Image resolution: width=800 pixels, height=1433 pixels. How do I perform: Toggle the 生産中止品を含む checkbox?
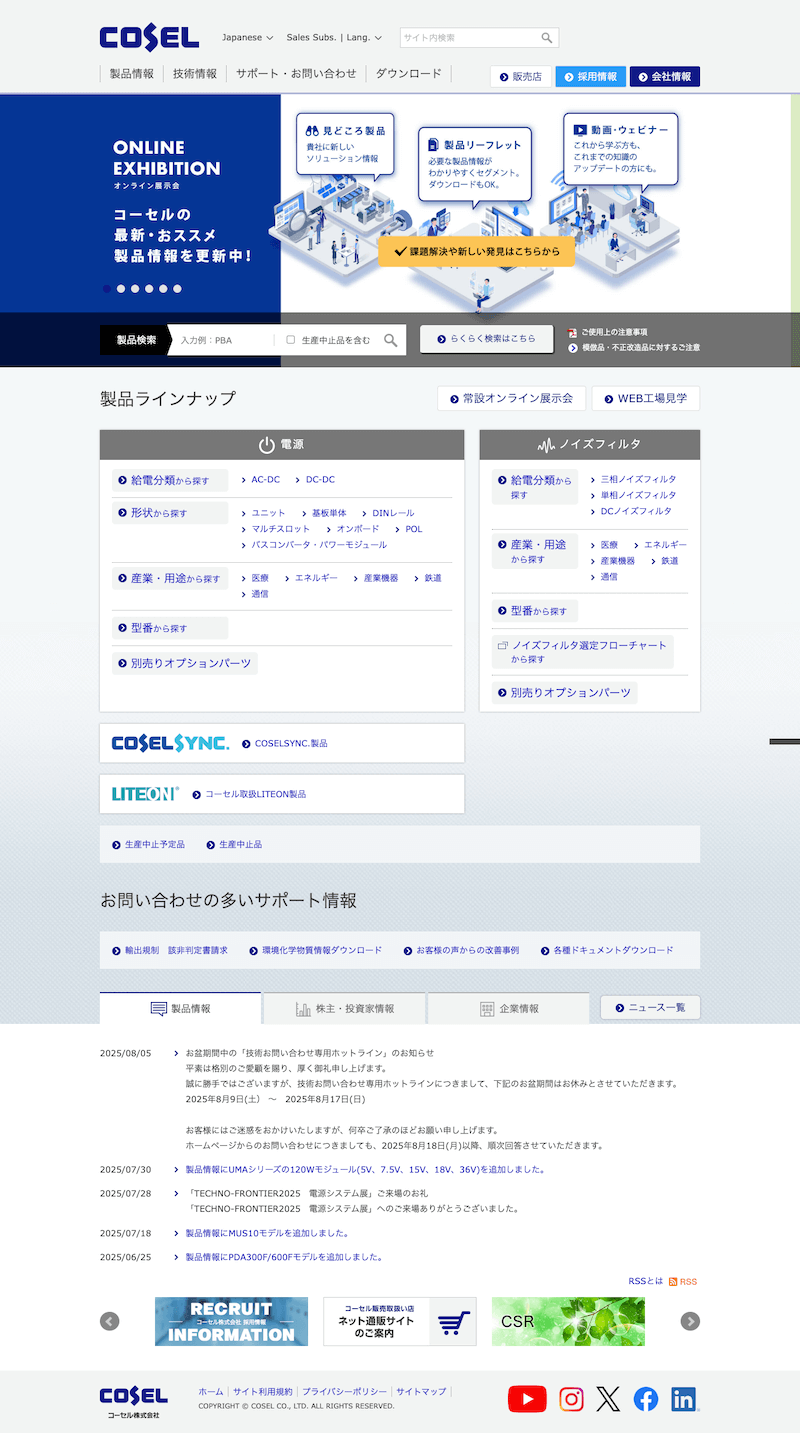point(291,340)
